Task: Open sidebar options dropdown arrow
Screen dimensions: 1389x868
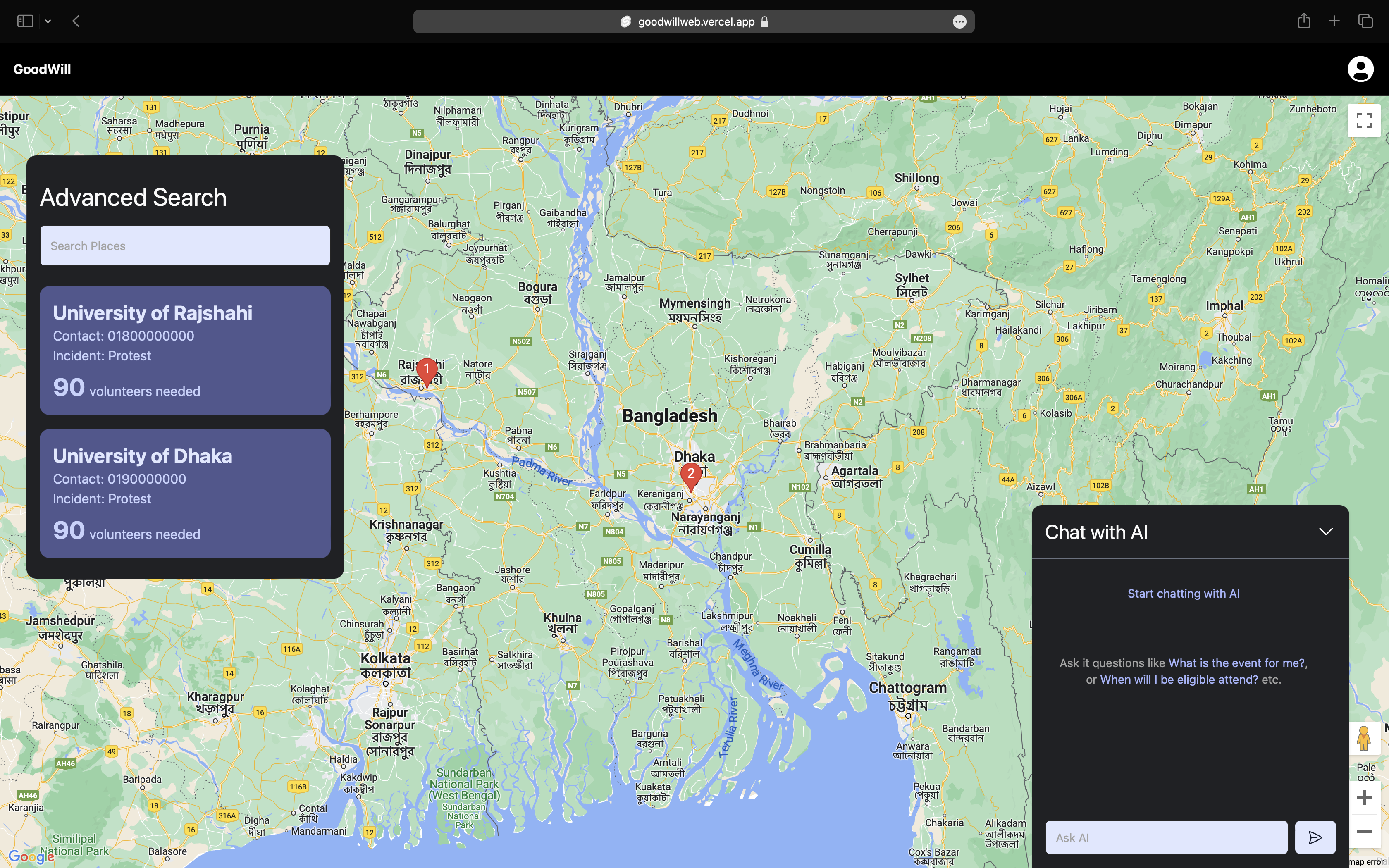Action: (x=48, y=21)
